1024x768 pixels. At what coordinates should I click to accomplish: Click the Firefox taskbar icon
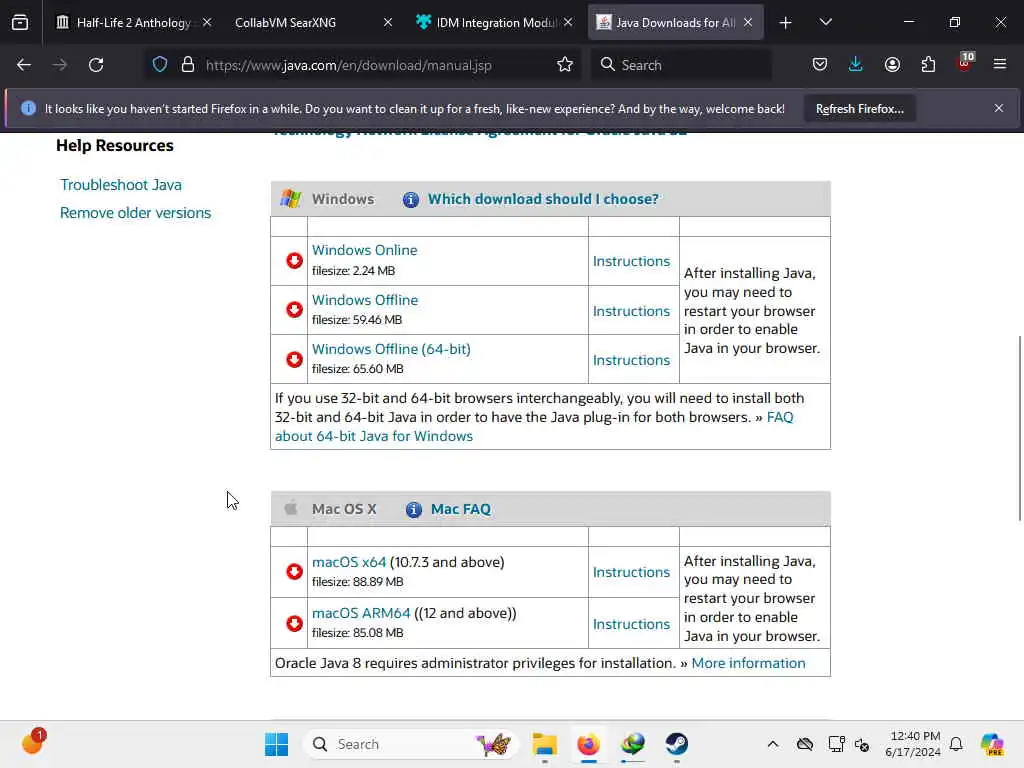[x=588, y=744]
